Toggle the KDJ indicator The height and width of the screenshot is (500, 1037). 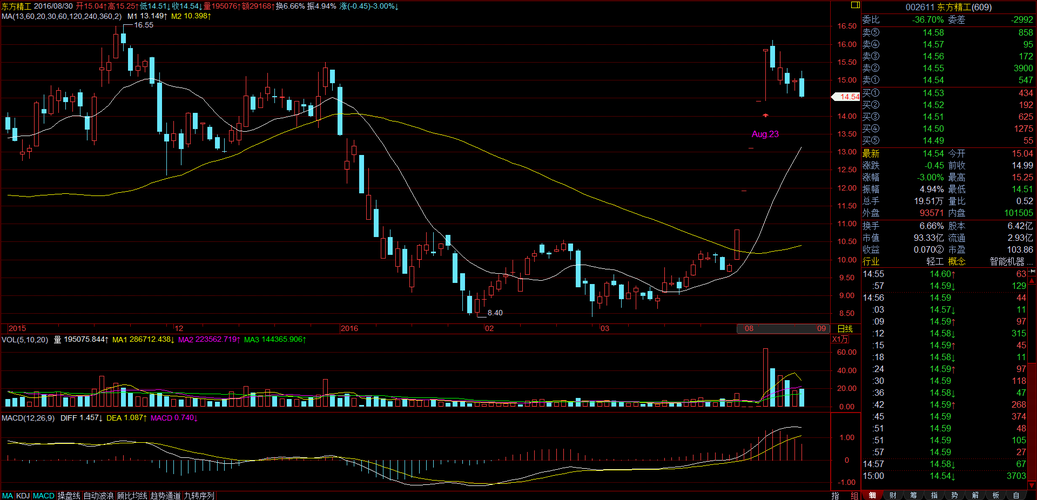pyautogui.click(x=23, y=495)
